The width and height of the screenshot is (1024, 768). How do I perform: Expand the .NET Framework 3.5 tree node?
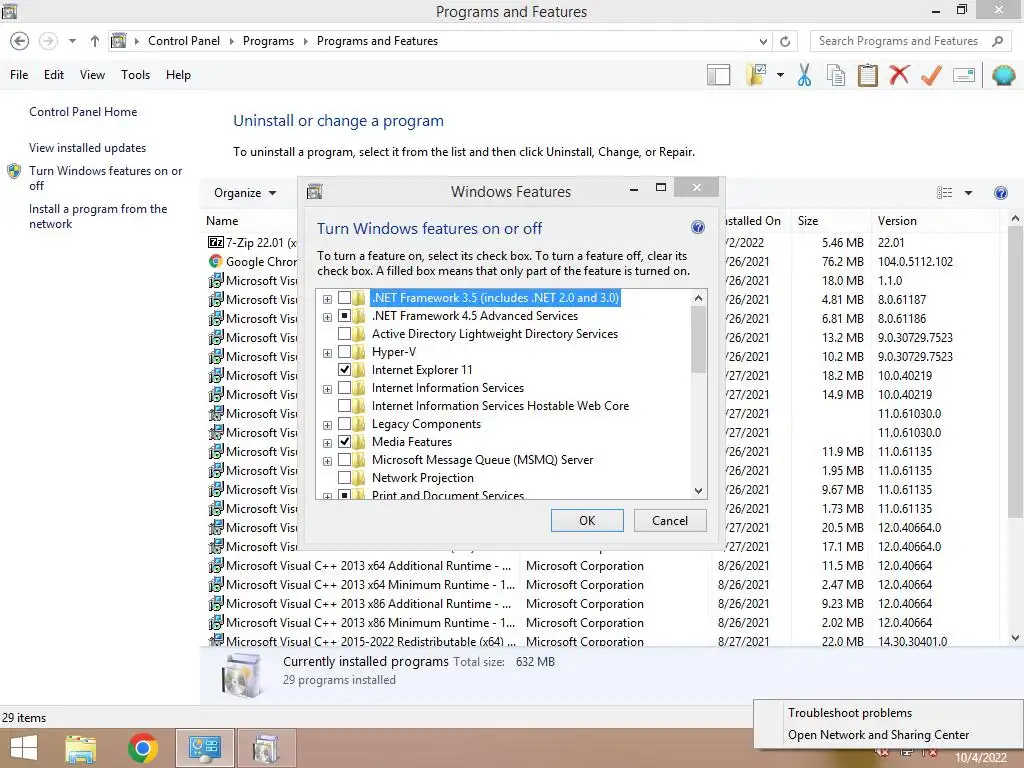[x=327, y=299]
